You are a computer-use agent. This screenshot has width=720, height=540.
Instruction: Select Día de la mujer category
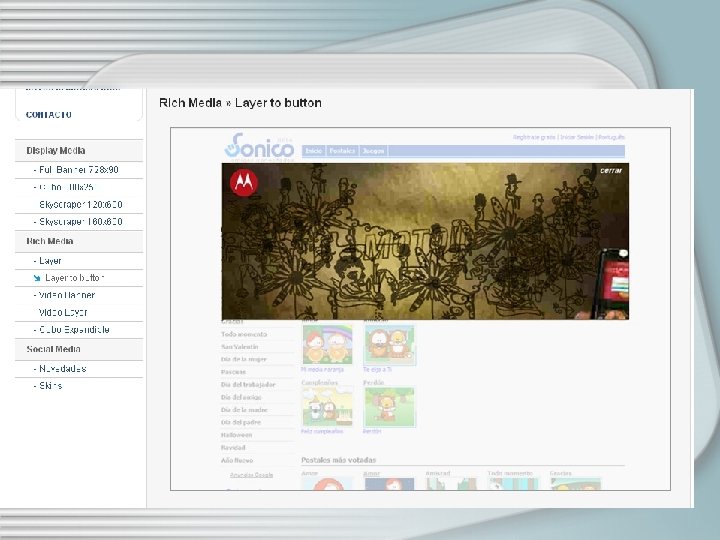(x=244, y=359)
